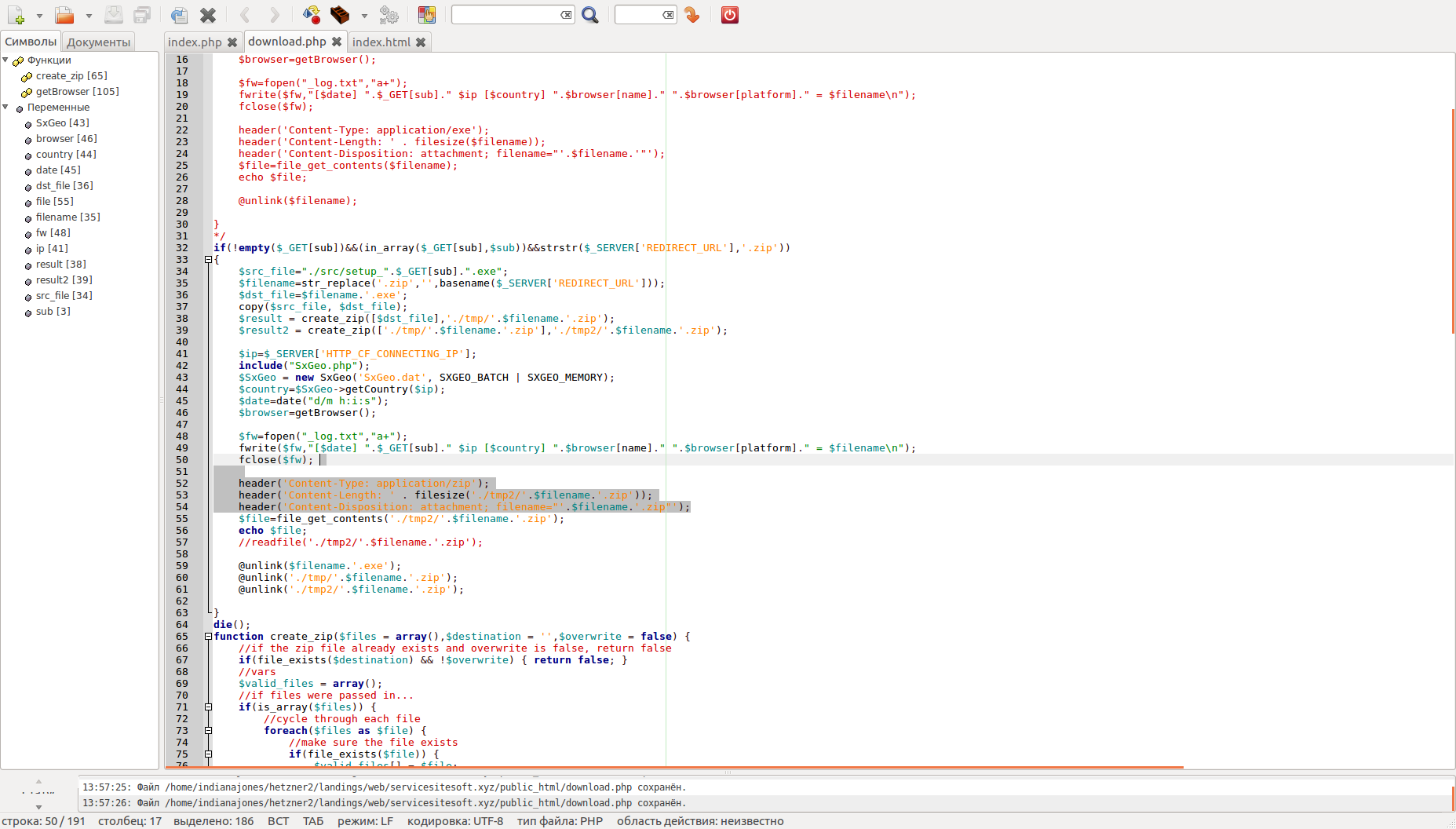Select date [45] variable
The width and height of the screenshot is (1456, 829).
point(58,170)
